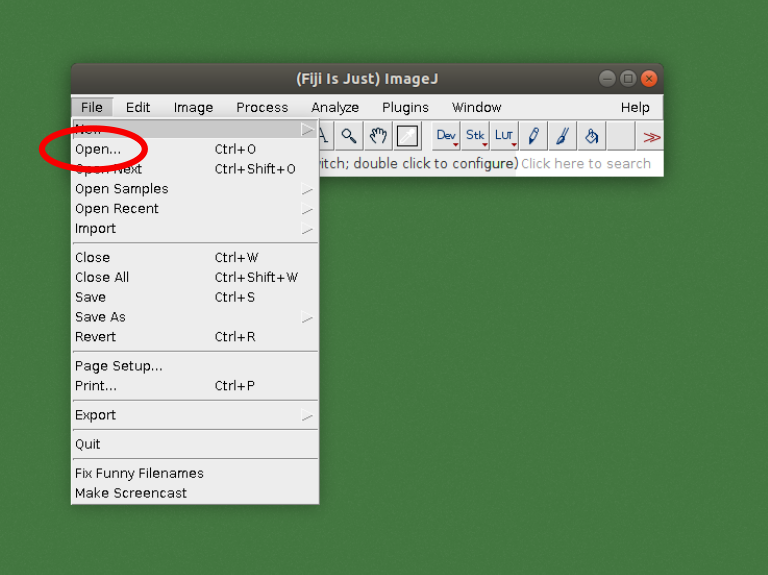Viewport: 768px width, 575px height.
Task: Select the Pencil tool
Action: (x=533, y=136)
